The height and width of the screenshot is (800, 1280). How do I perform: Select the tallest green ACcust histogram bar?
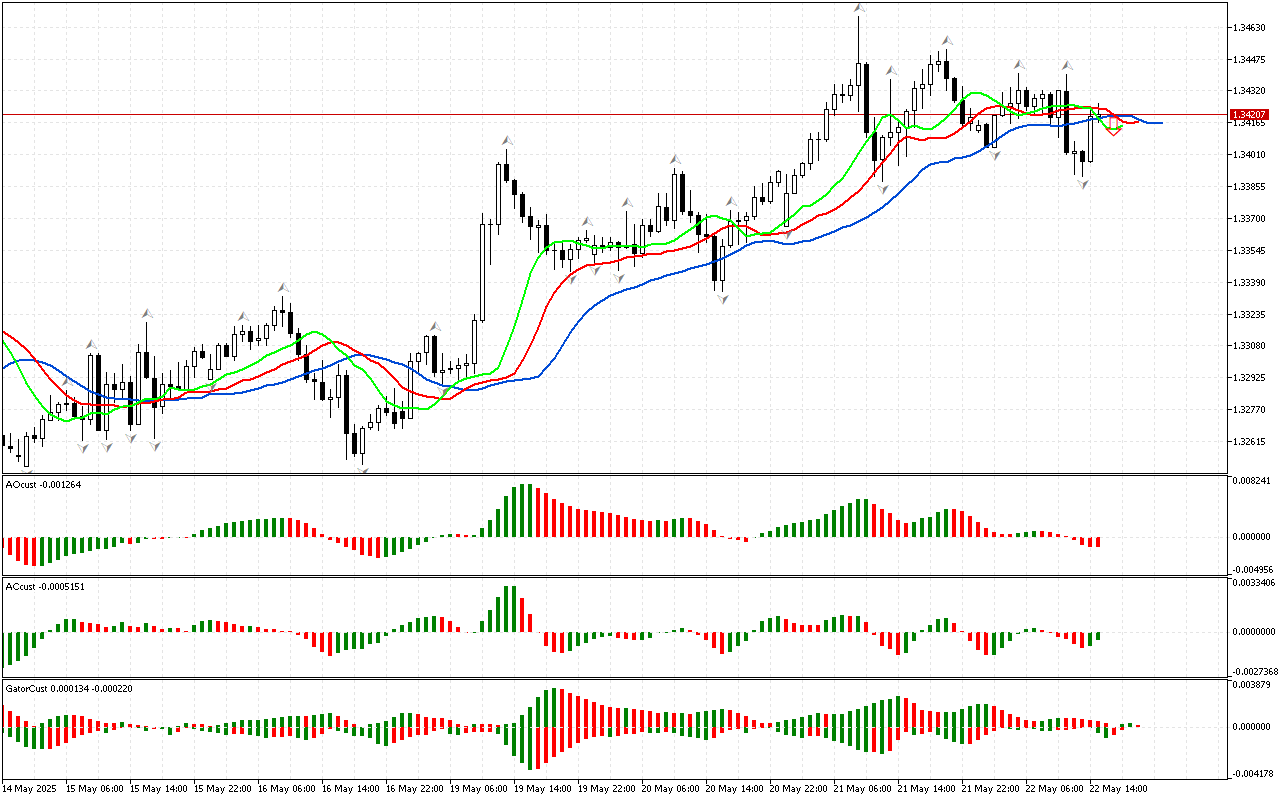click(x=510, y=608)
